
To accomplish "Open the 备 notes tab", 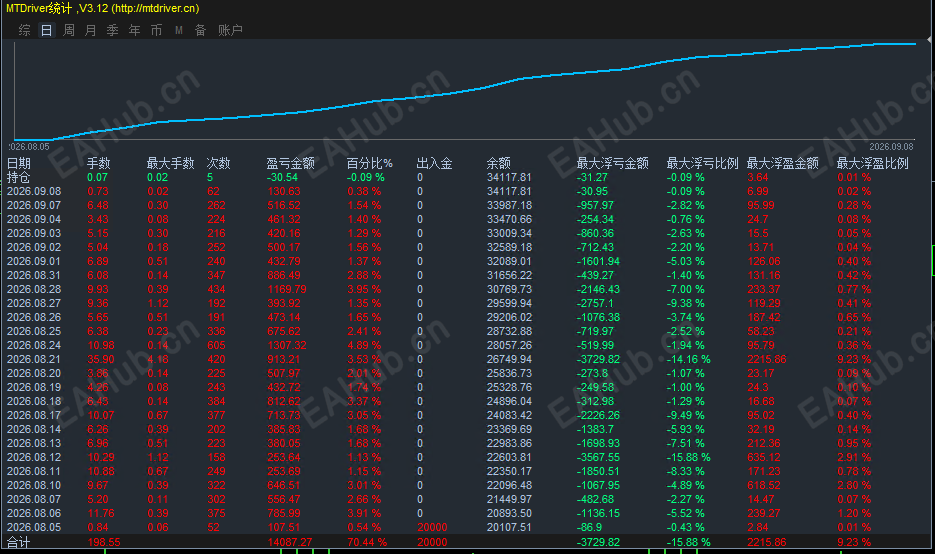I will [200, 30].
